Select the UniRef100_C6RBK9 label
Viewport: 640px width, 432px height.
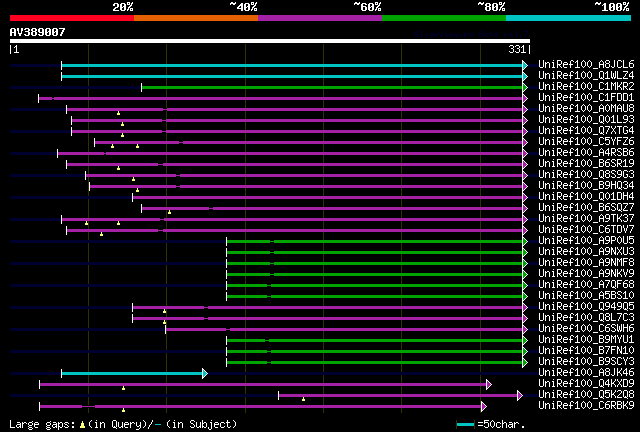586,406
